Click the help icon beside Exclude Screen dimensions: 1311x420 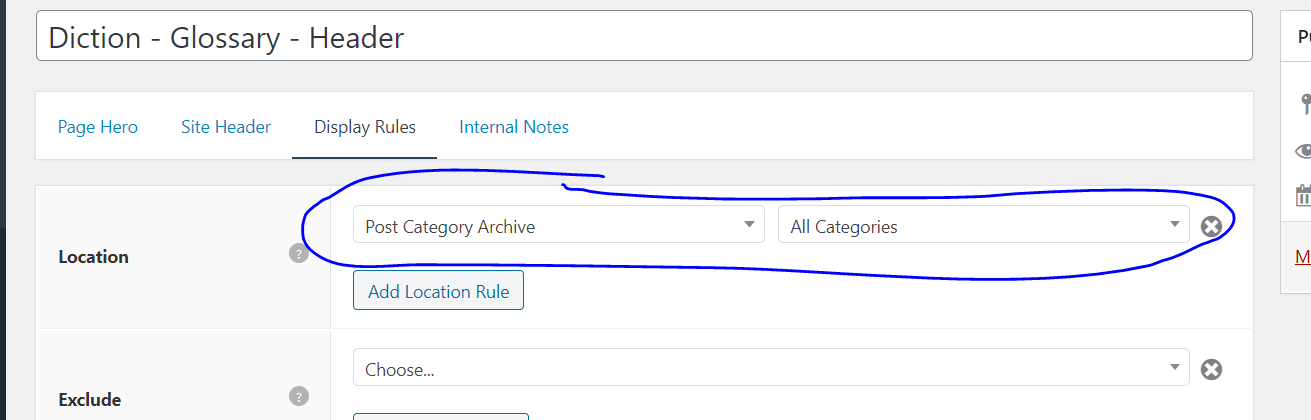click(x=298, y=397)
